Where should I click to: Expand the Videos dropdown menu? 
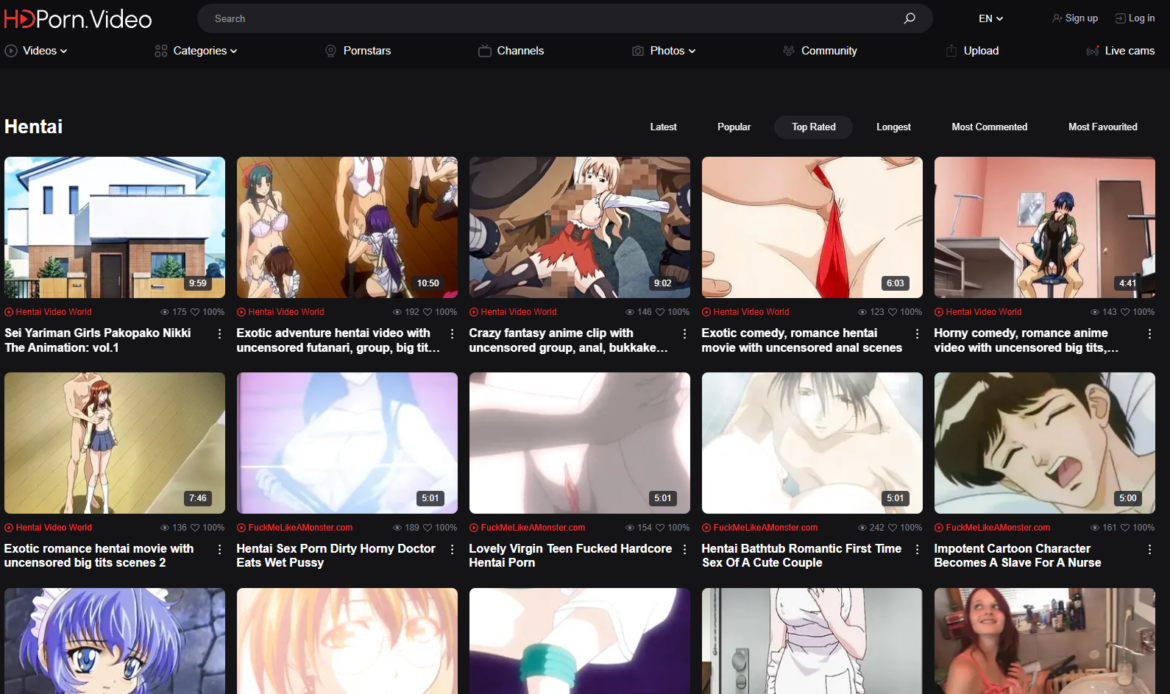(45, 51)
